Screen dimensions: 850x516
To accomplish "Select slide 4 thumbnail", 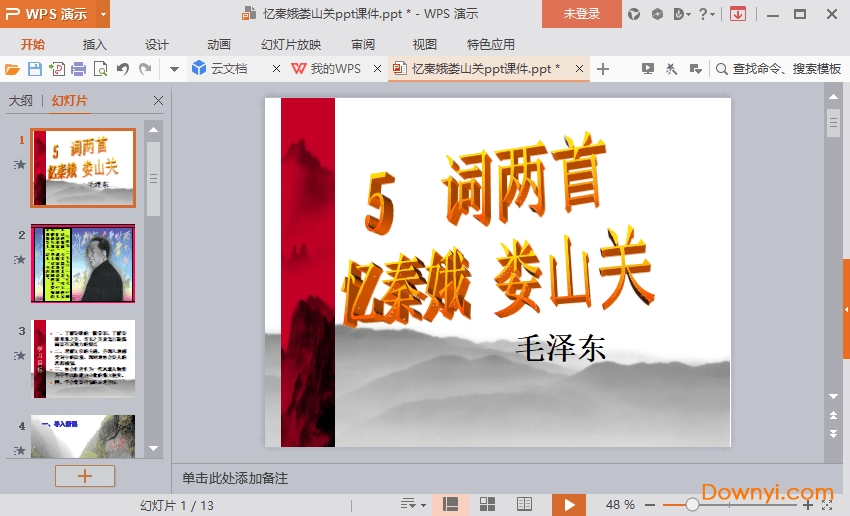I will (83, 436).
